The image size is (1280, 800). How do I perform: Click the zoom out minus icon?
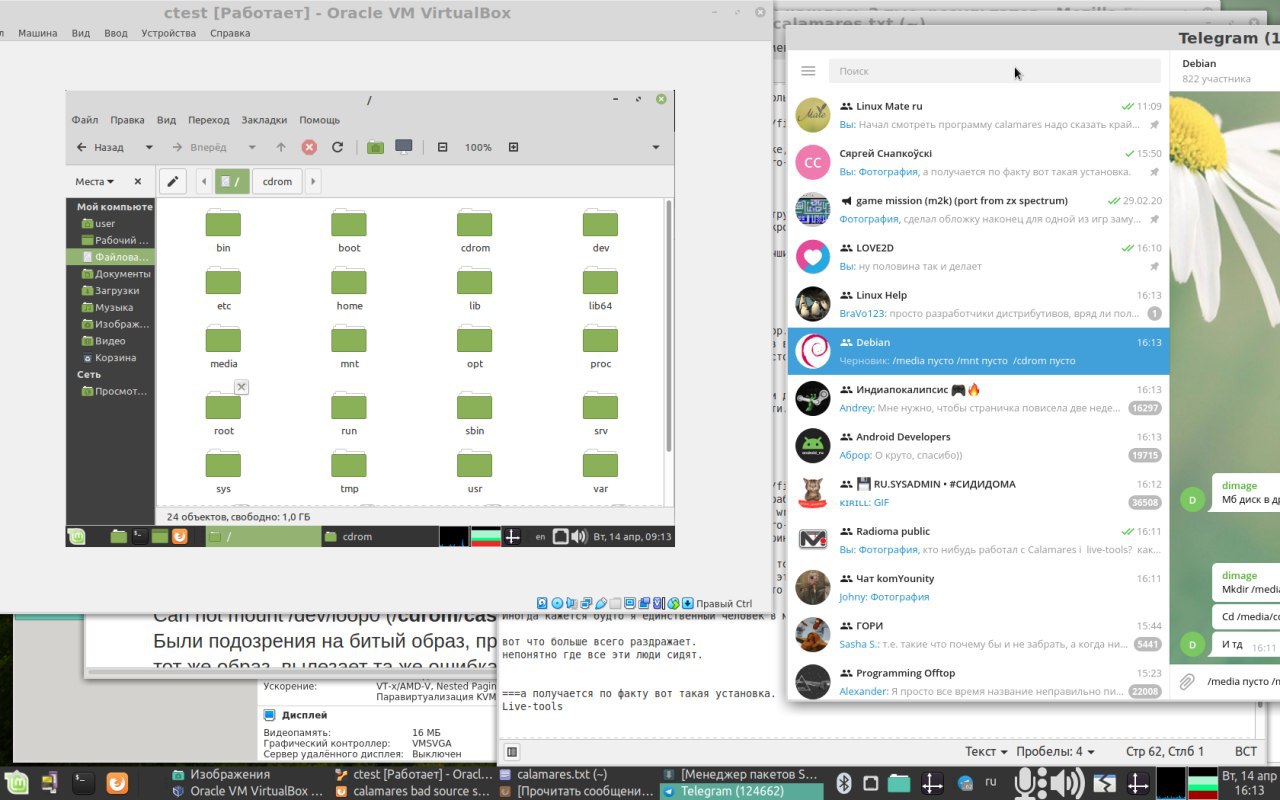coord(442,147)
